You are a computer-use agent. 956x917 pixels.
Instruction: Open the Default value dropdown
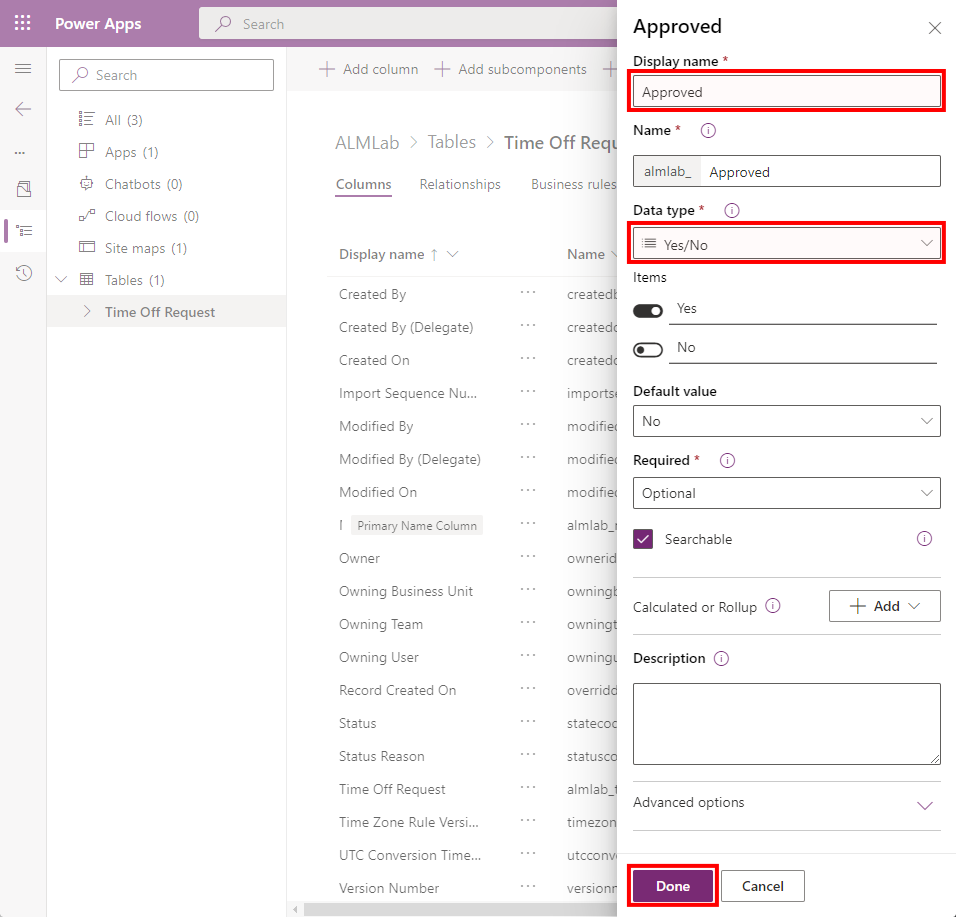click(787, 421)
